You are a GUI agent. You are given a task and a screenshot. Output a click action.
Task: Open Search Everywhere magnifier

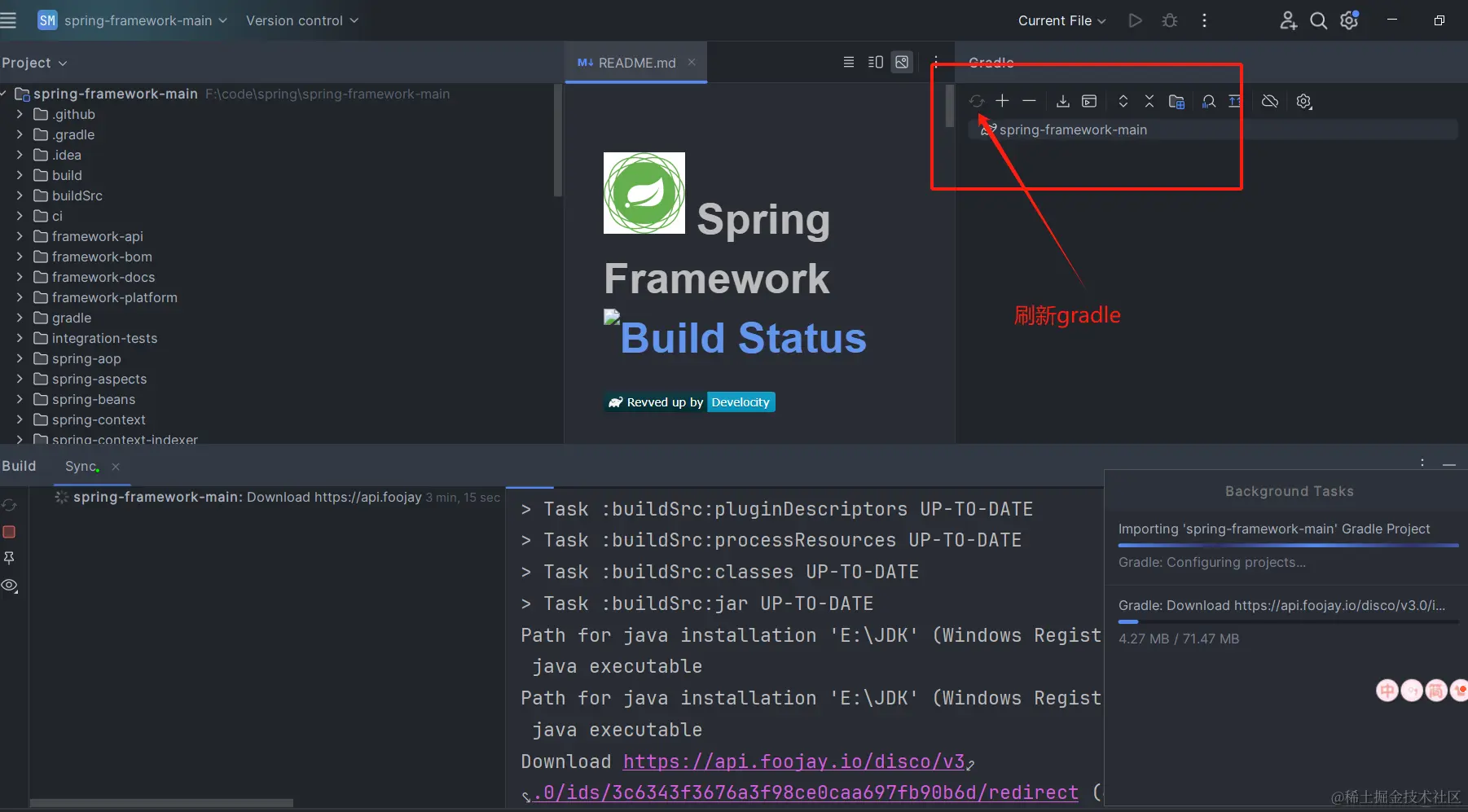[1318, 20]
